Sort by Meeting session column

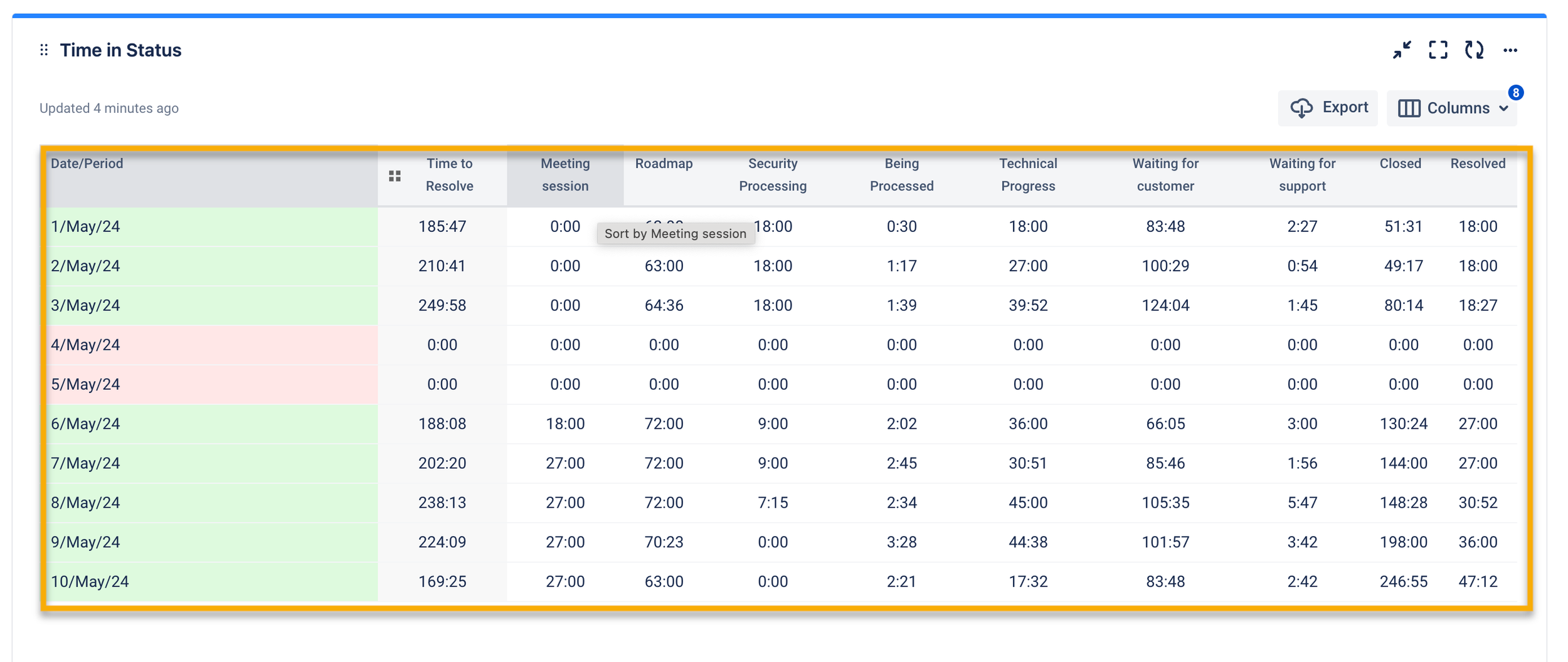click(564, 175)
